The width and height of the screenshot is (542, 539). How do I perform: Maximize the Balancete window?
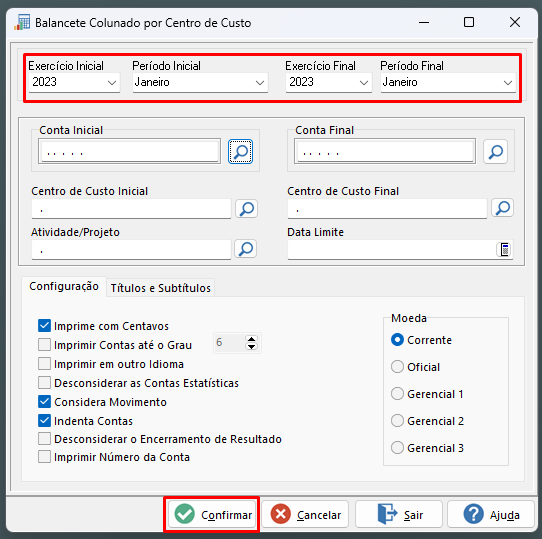pyautogui.click(x=469, y=22)
